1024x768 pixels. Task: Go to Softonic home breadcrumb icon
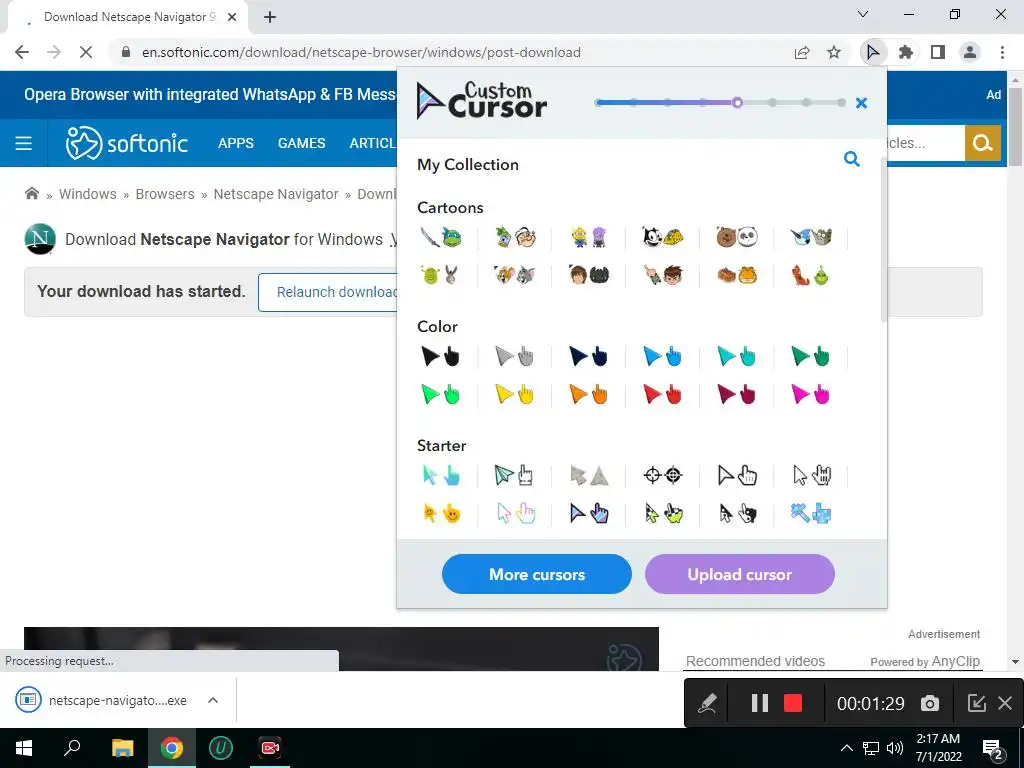(31, 193)
